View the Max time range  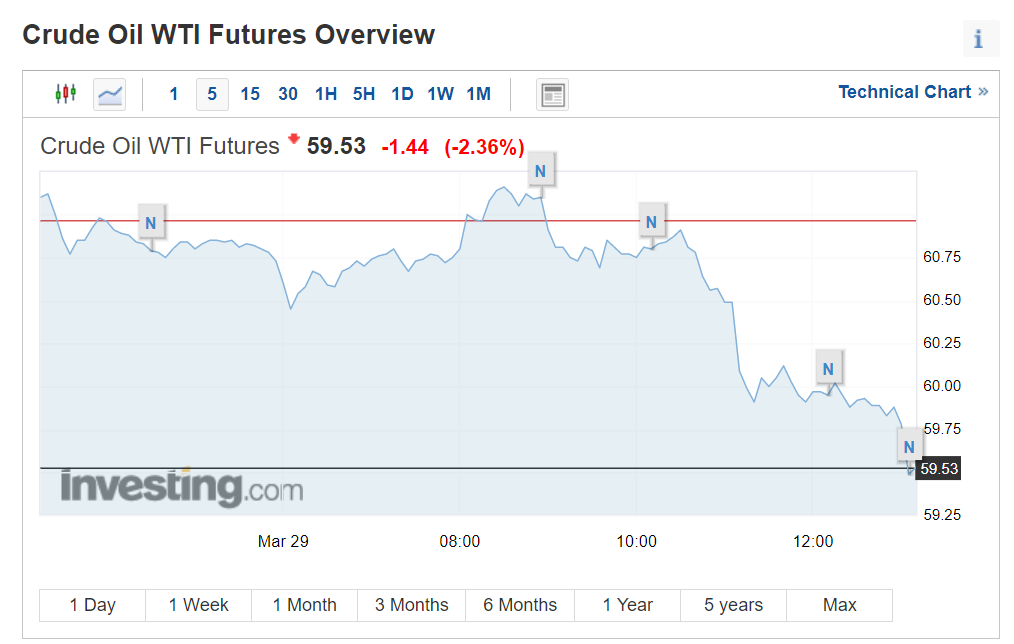tap(840, 605)
